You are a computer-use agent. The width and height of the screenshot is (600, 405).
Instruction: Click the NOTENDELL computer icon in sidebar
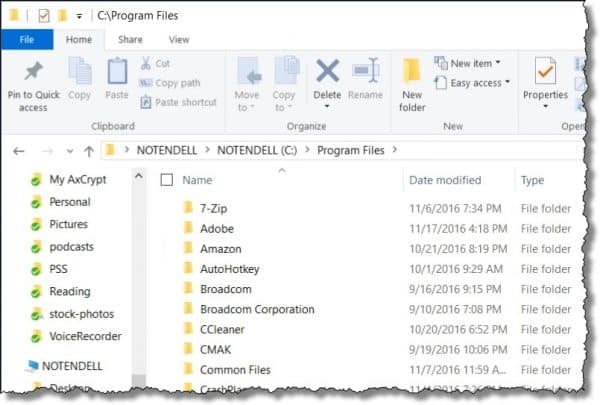click(x=32, y=366)
